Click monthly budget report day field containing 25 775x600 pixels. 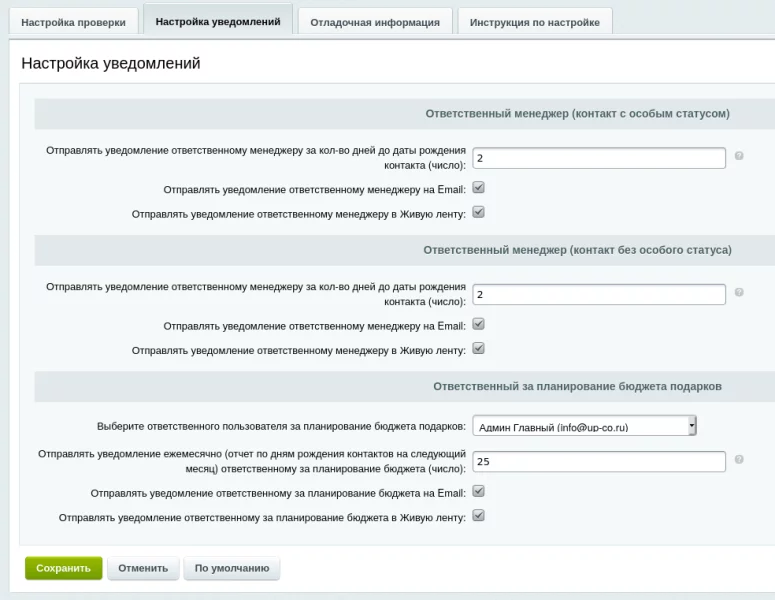[598, 462]
